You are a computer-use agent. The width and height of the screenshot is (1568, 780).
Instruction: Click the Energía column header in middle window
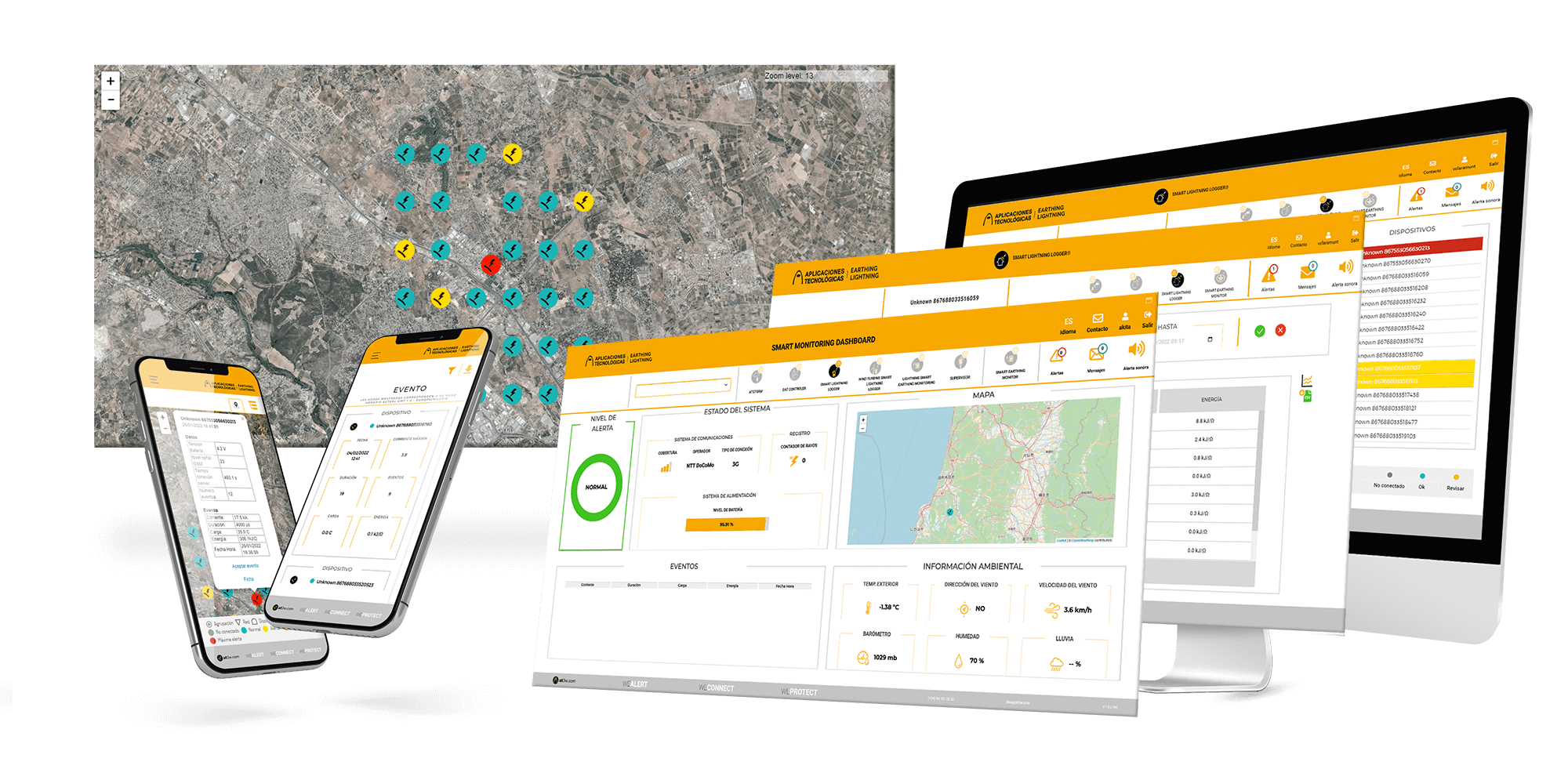[x=1211, y=400]
